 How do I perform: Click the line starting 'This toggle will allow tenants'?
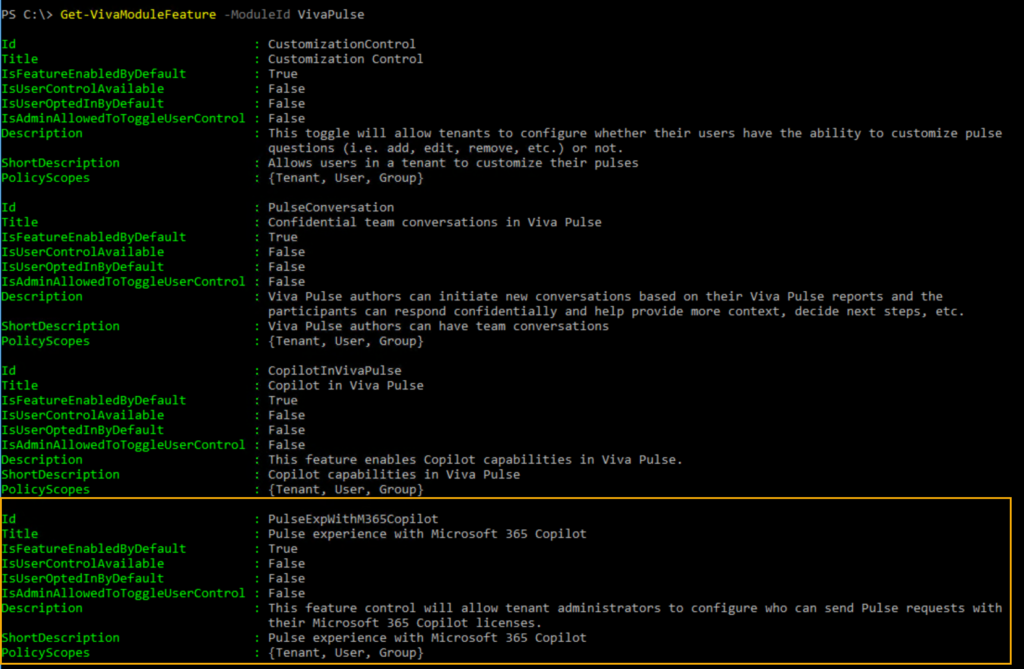pos(635,133)
